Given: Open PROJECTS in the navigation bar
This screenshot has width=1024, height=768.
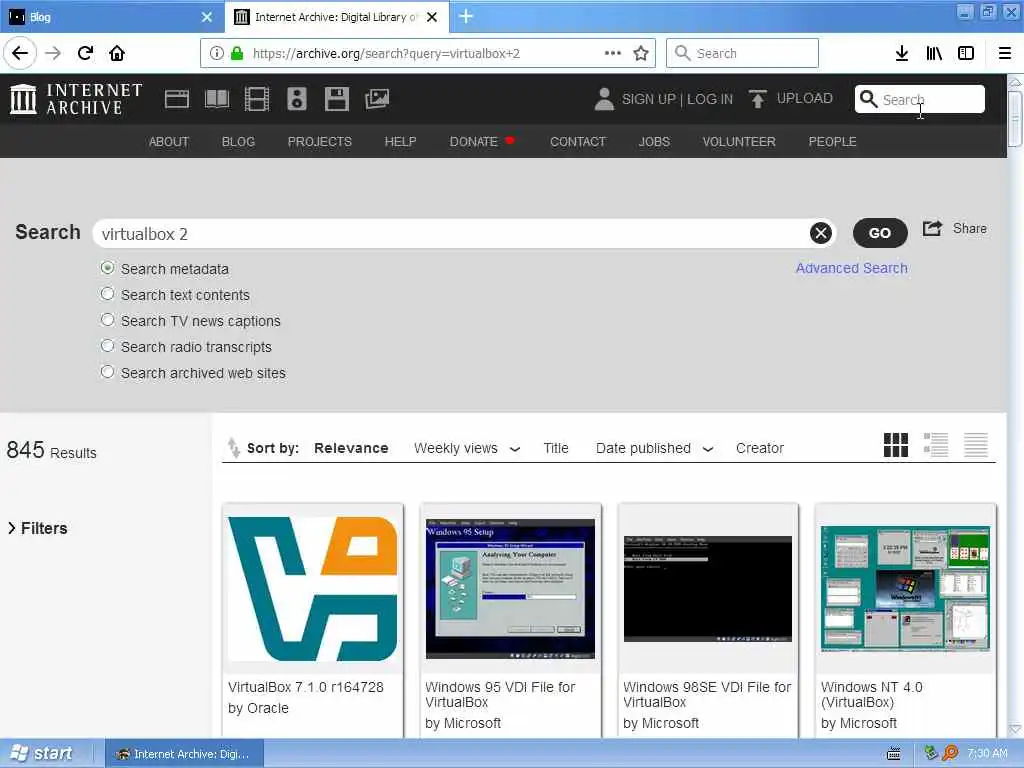Looking at the screenshot, I should [319, 142].
